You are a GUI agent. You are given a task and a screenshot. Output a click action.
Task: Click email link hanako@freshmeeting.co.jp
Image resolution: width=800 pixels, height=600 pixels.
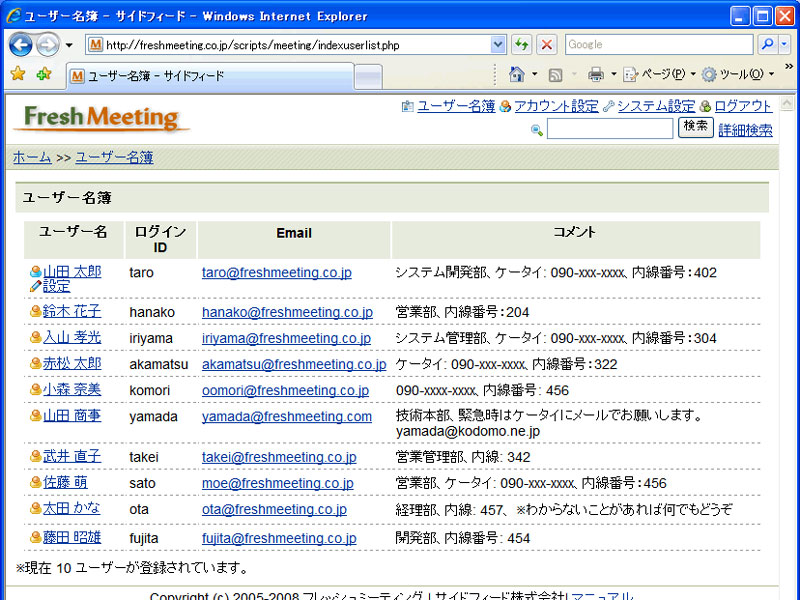coord(287,312)
